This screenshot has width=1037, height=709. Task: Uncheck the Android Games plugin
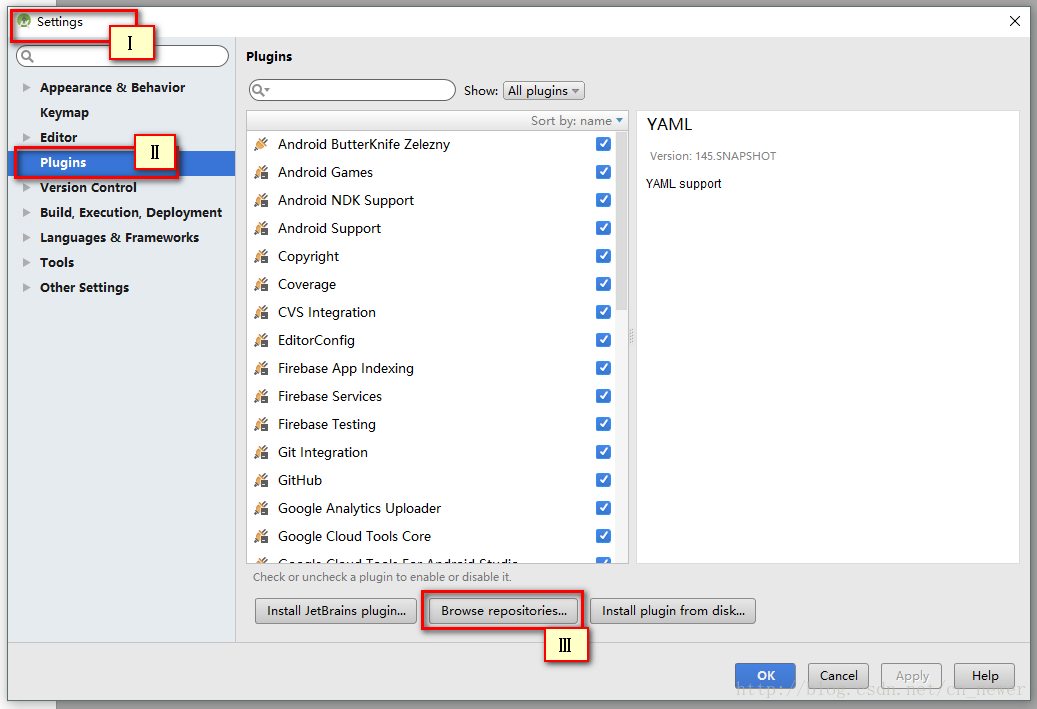603,172
